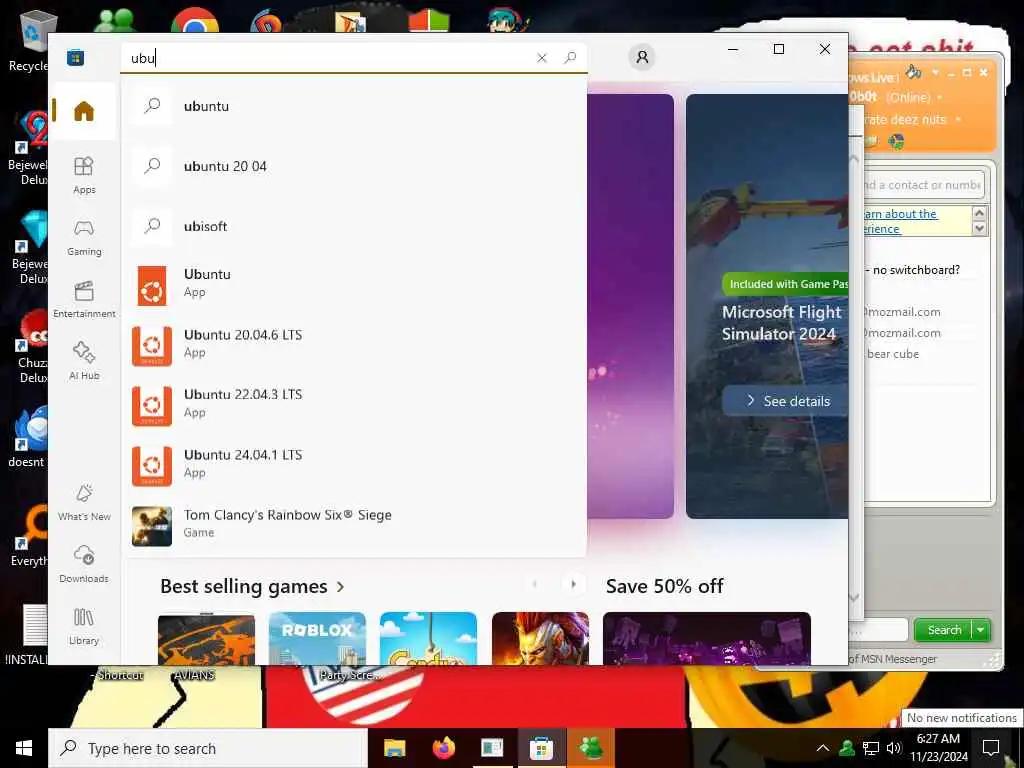
Task: Open Firefox from taskbar
Action: [444, 748]
